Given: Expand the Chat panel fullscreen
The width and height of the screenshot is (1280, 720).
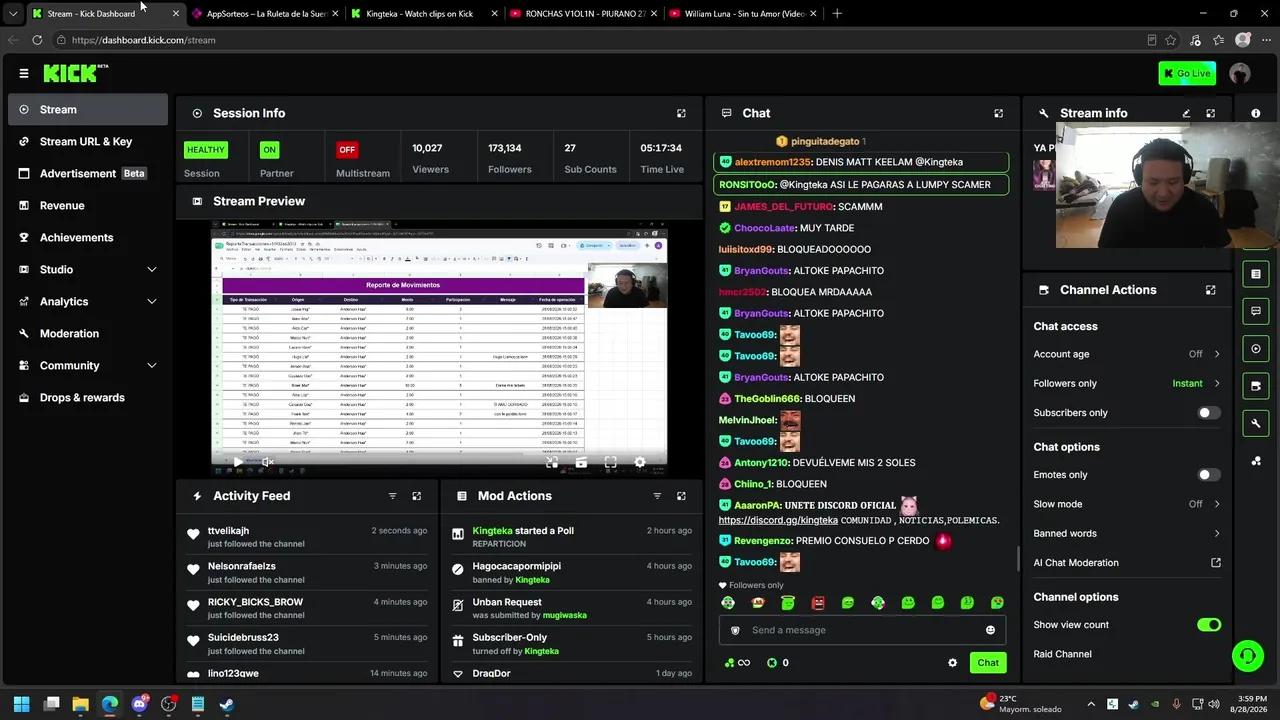Looking at the screenshot, I should pyautogui.click(x=998, y=113).
